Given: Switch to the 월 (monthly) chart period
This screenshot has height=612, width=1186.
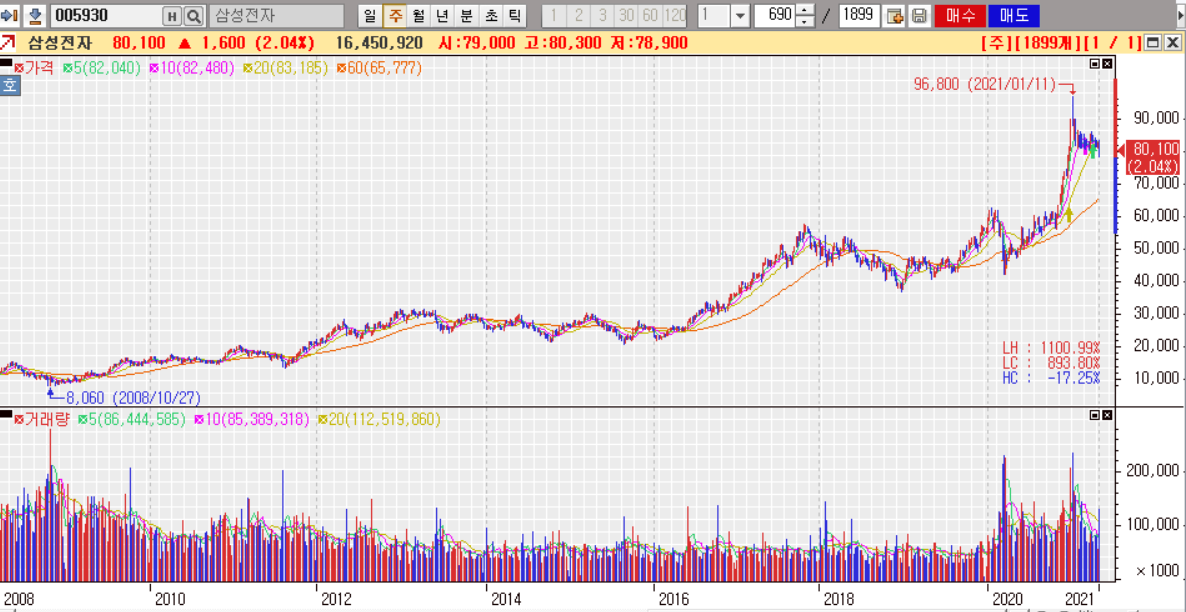Looking at the screenshot, I should tap(418, 15).
